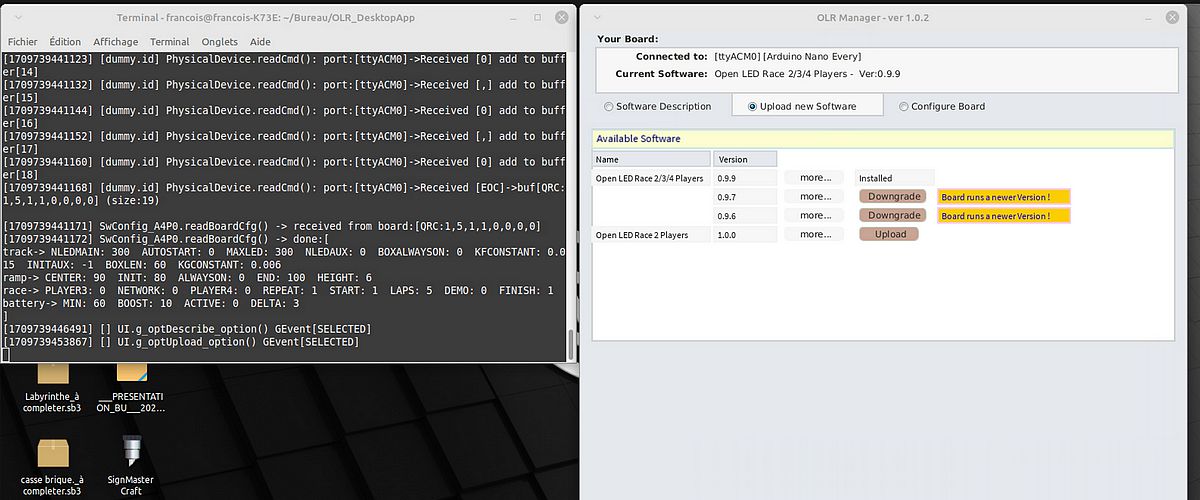
Task: Click the ramp-> CENTER: 90 terminal line
Action: (187, 276)
